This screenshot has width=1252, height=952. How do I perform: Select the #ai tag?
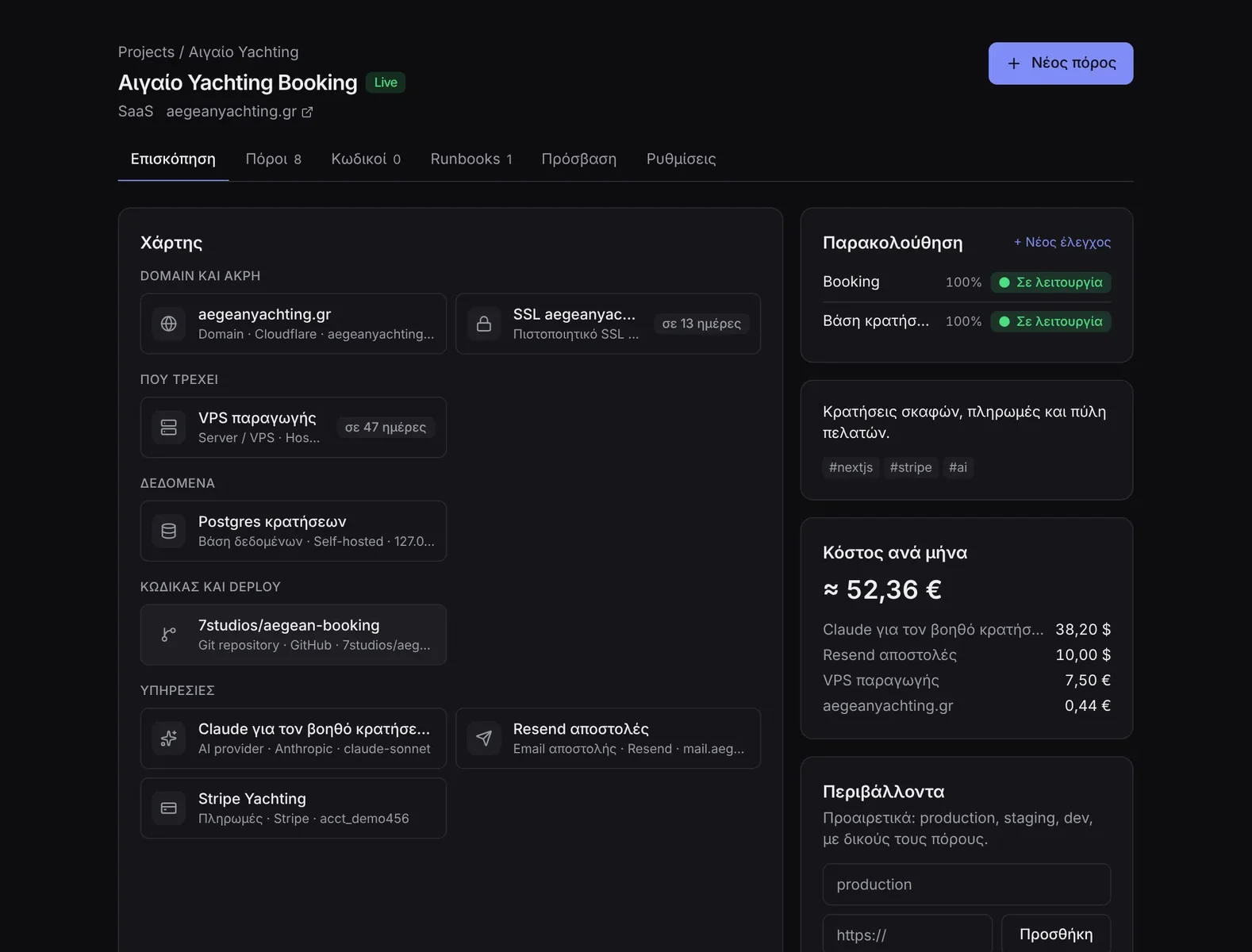tap(958, 467)
